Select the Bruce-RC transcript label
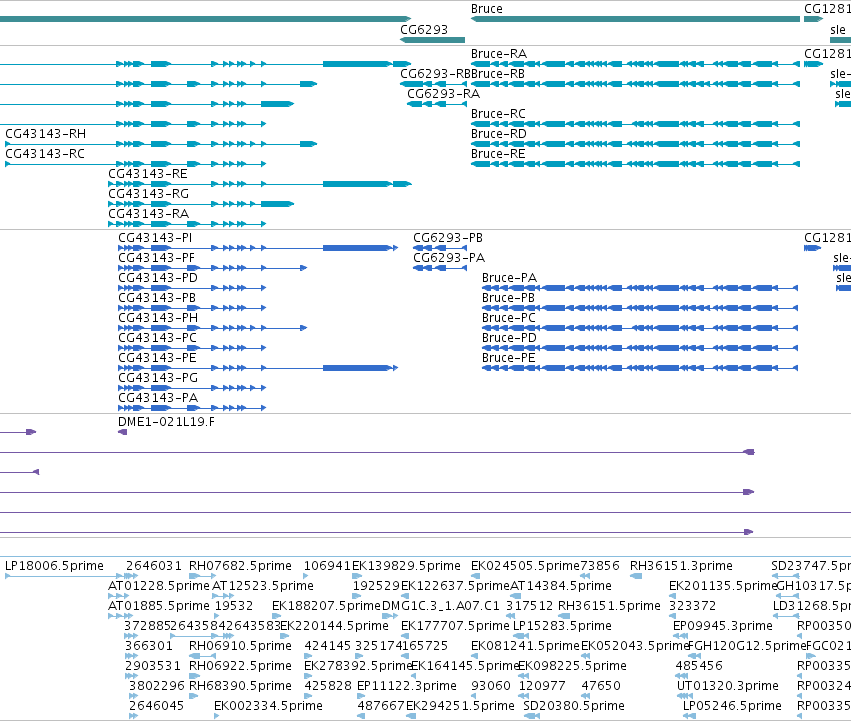Viewport: 851px width, 721px height. 498,115
